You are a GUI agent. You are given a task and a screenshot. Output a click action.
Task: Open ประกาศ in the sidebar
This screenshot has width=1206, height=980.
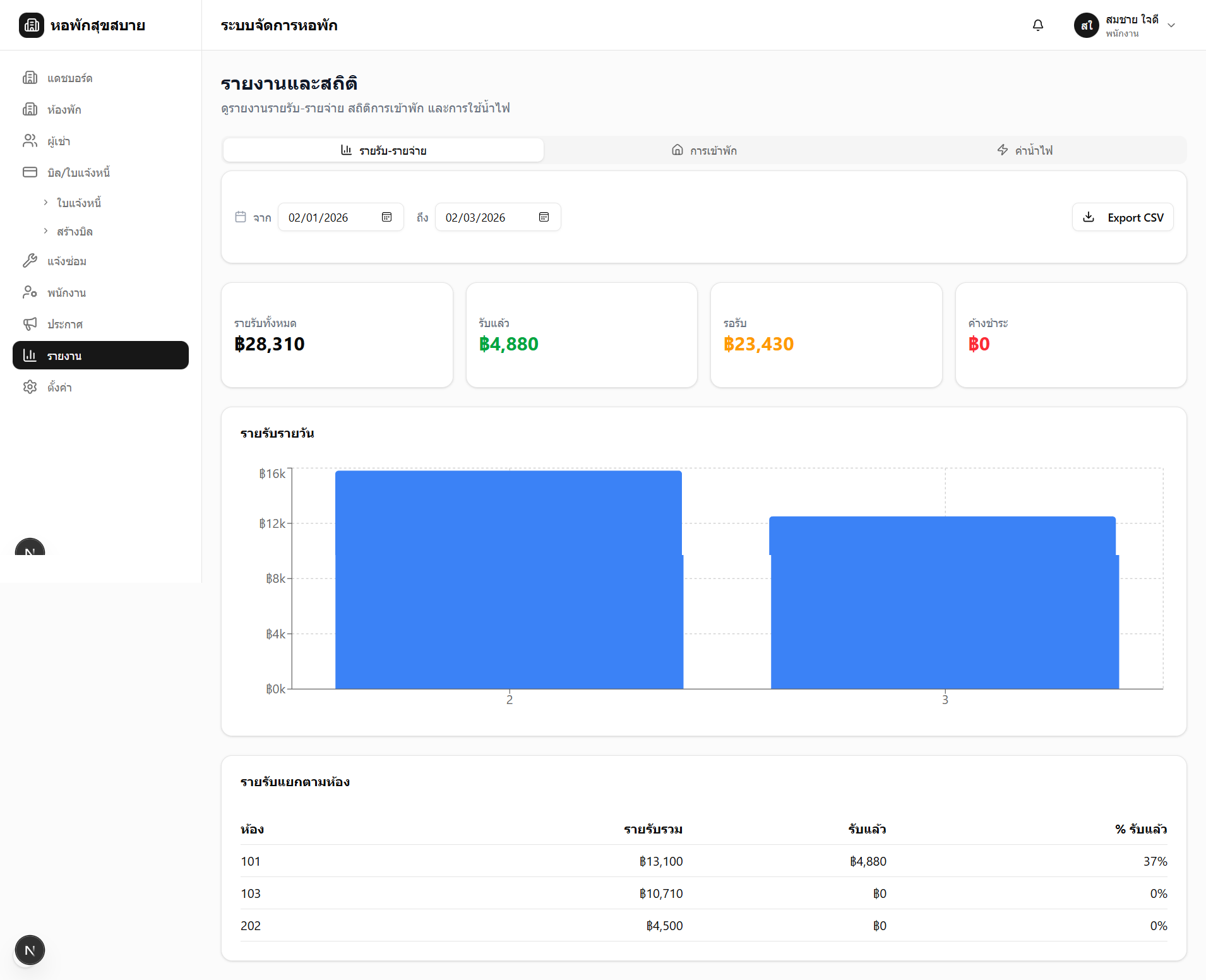(100, 324)
